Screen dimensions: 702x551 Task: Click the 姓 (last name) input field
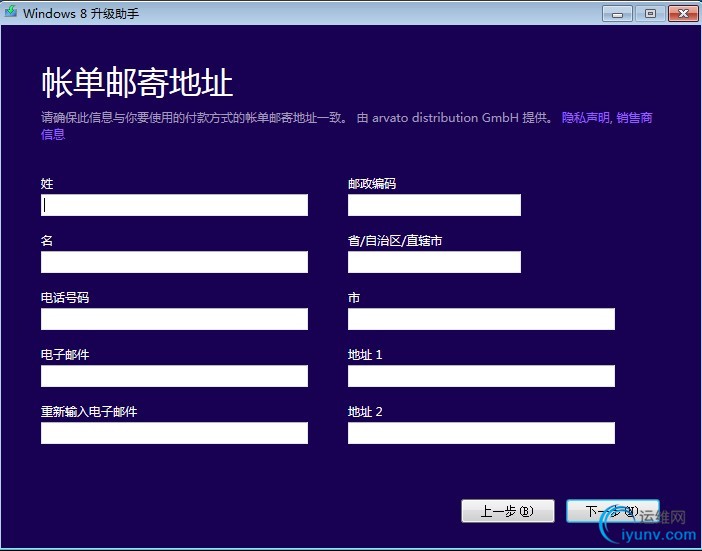[x=174, y=205]
